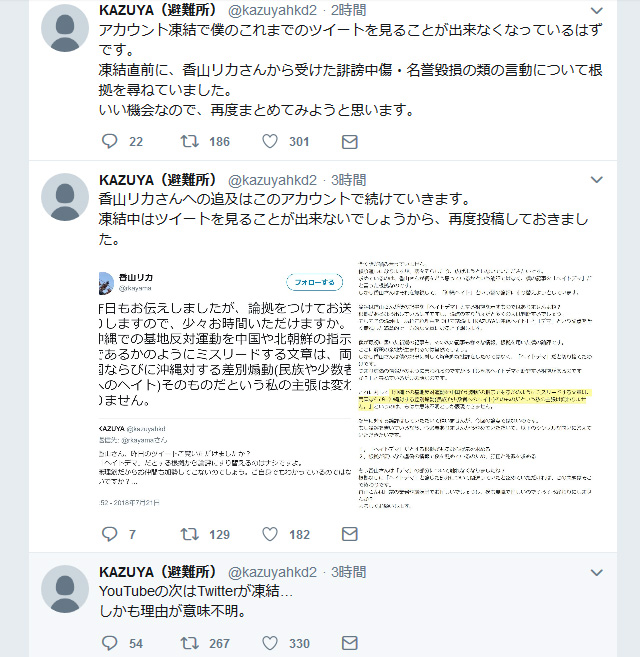The image size is (640, 657).
Task: Send the first tweet via direct message
Action: click(x=350, y=142)
